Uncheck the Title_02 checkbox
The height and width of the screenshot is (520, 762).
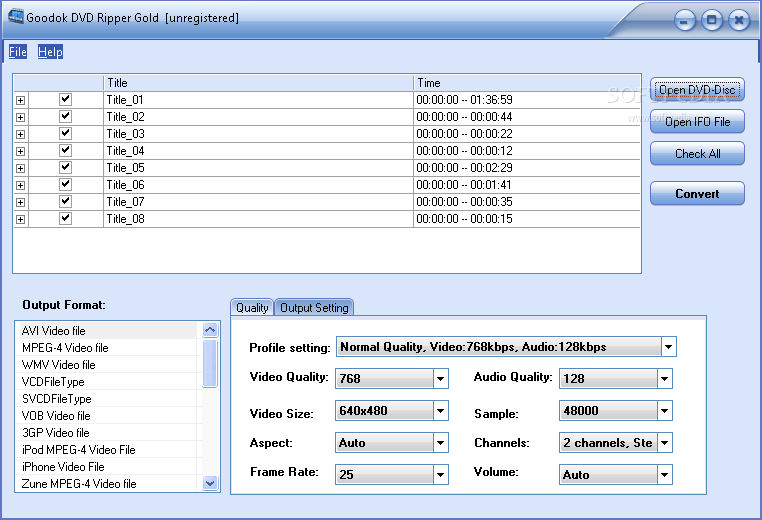point(65,117)
